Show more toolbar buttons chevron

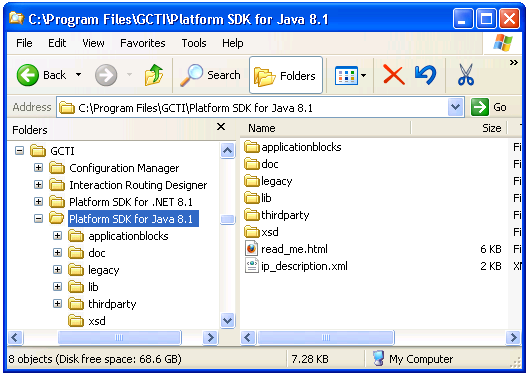[x=513, y=63]
